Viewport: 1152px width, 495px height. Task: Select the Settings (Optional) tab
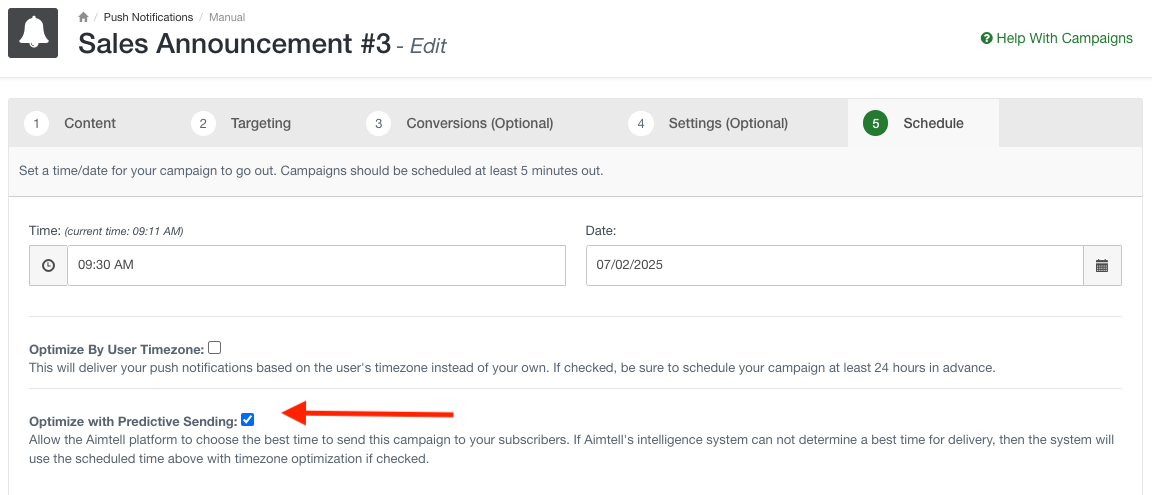click(727, 124)
